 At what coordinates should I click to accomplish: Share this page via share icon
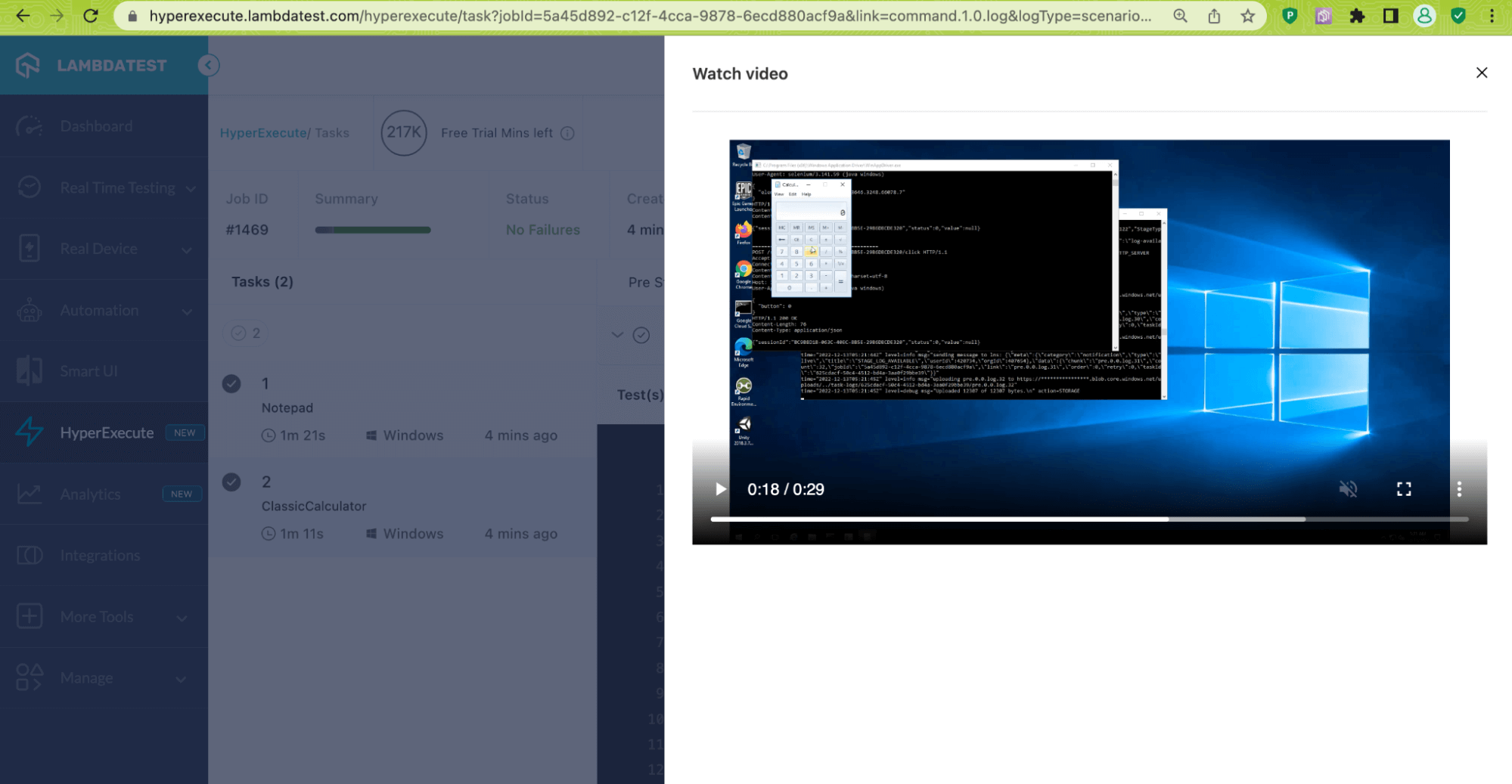pos(1214,16)
